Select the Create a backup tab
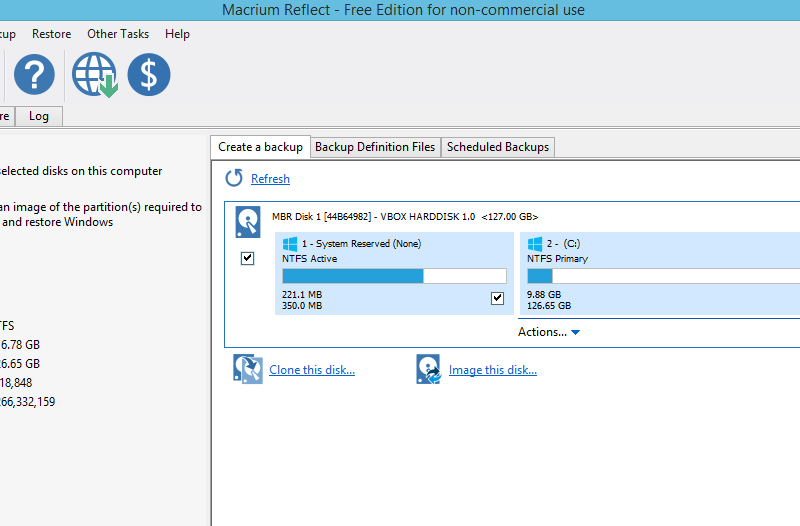This screenshot has height=526, width=800. pyautogui.click(x=260, y=147)
